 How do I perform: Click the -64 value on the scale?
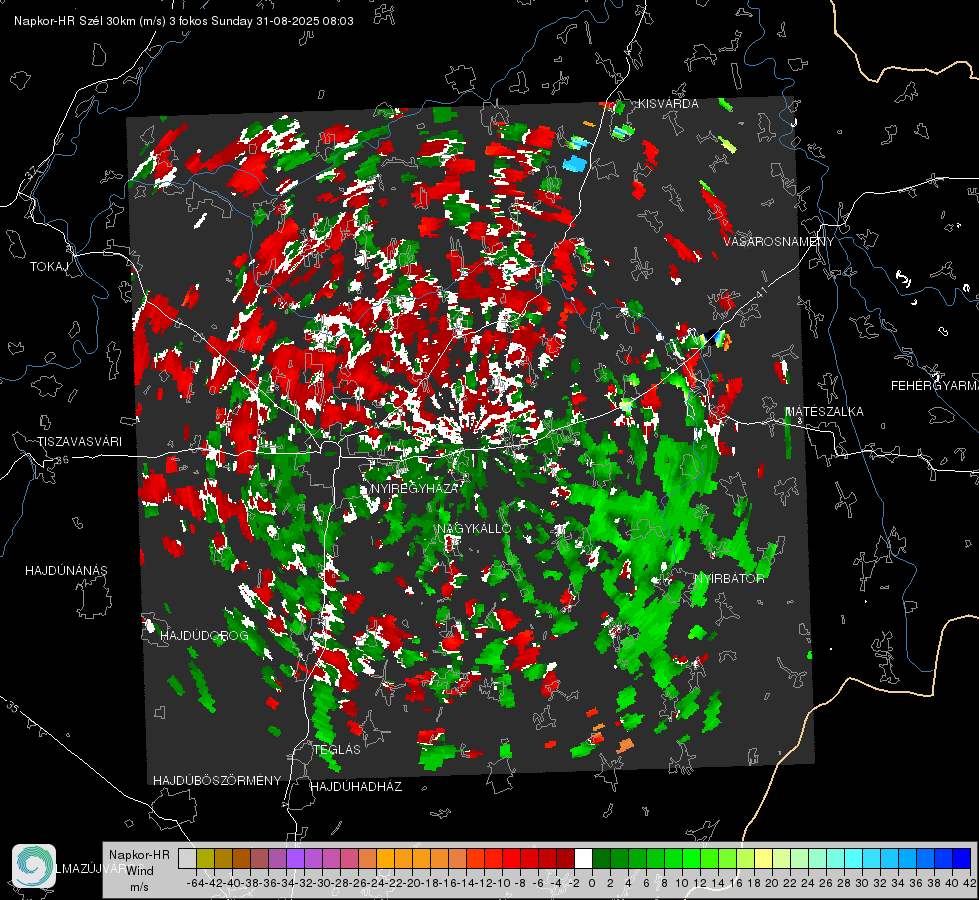point(196,883)
